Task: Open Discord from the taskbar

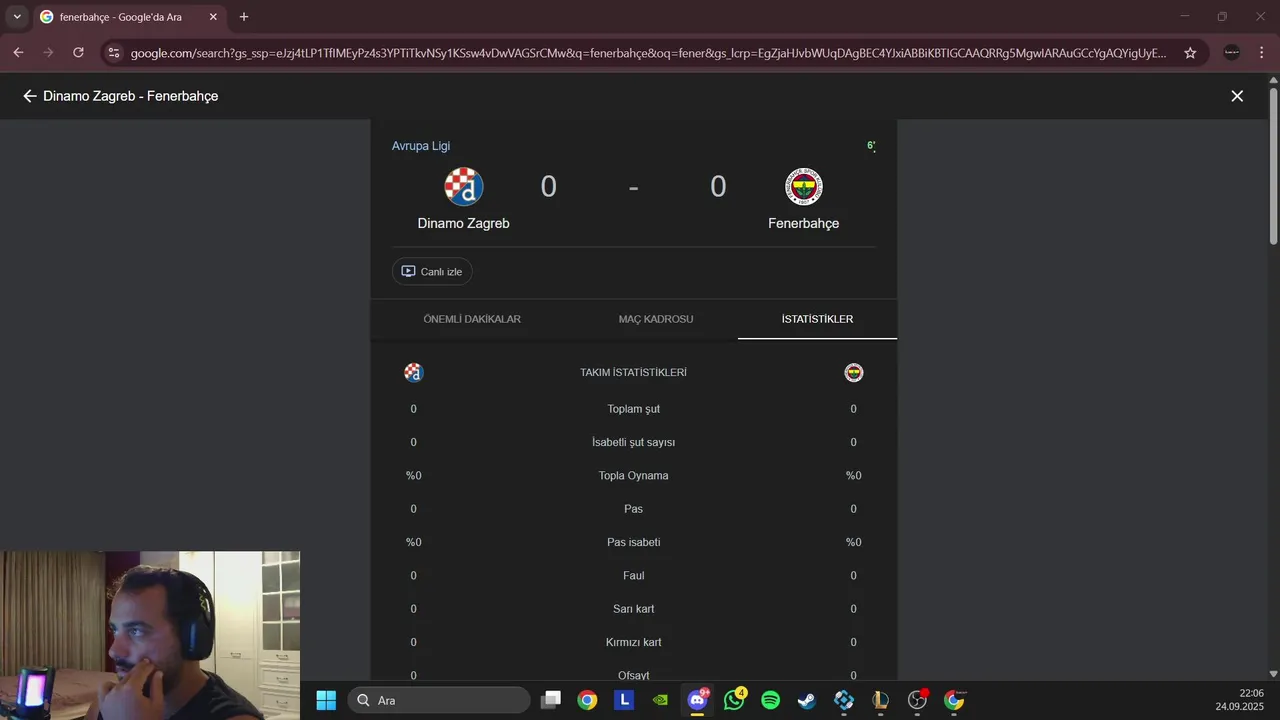Action: 698,700
